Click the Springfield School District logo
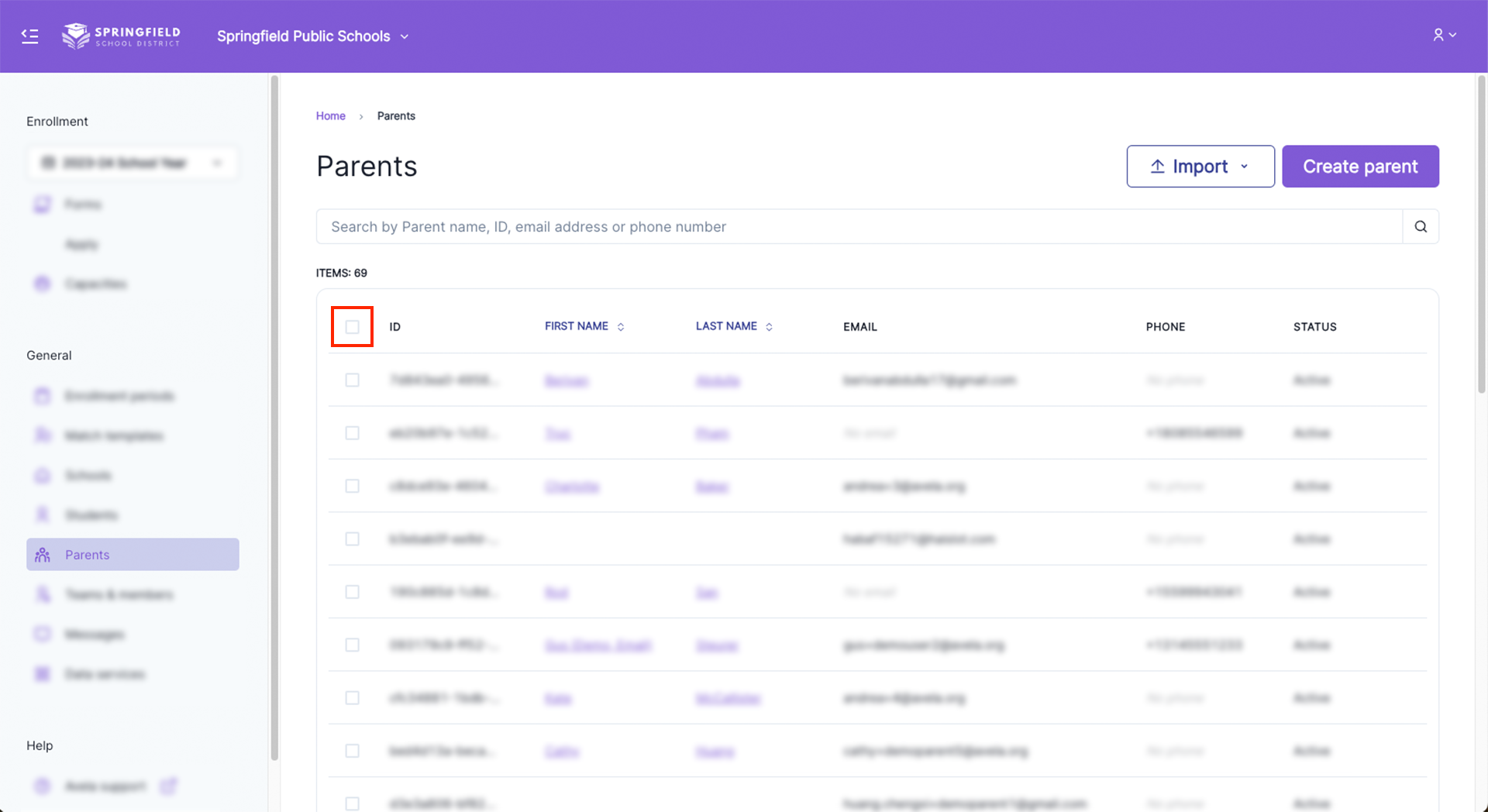Image resolution: width=1488 pixels, height=812 pixels. point(121,36)
